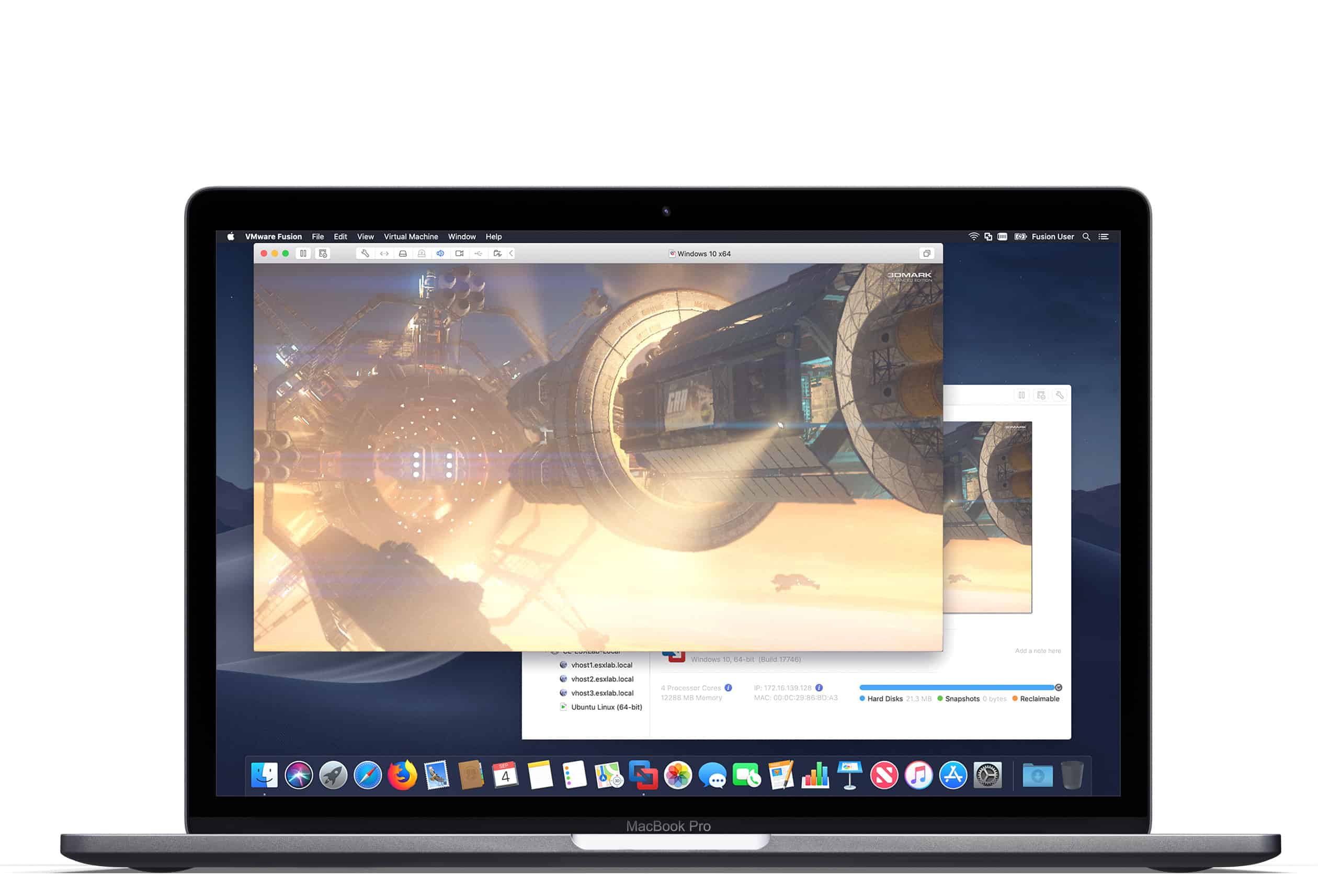1318x896 pixels.
Task: Open the Virtual Machine menu
Action: tap(411, 236)
